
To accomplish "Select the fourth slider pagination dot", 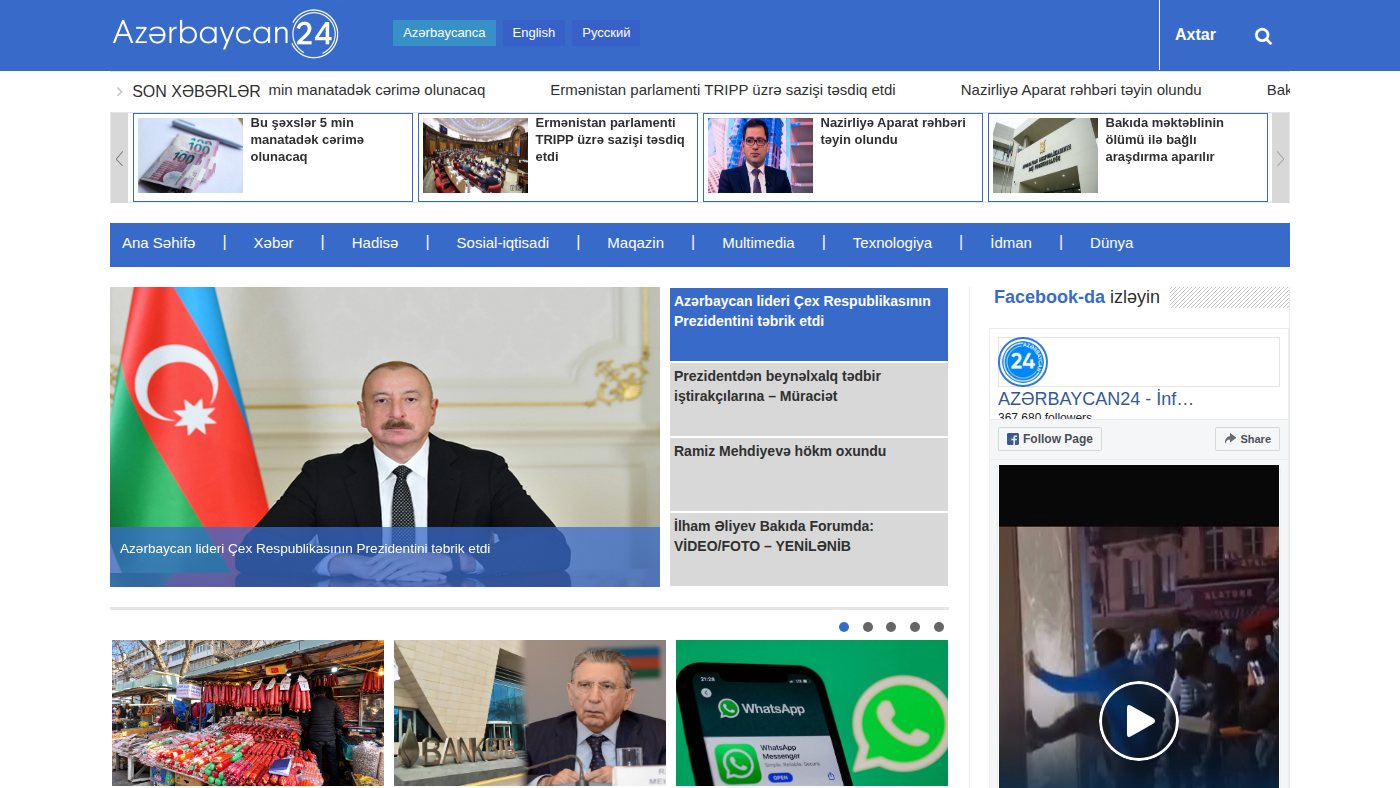I will click(x=915, y=627).
